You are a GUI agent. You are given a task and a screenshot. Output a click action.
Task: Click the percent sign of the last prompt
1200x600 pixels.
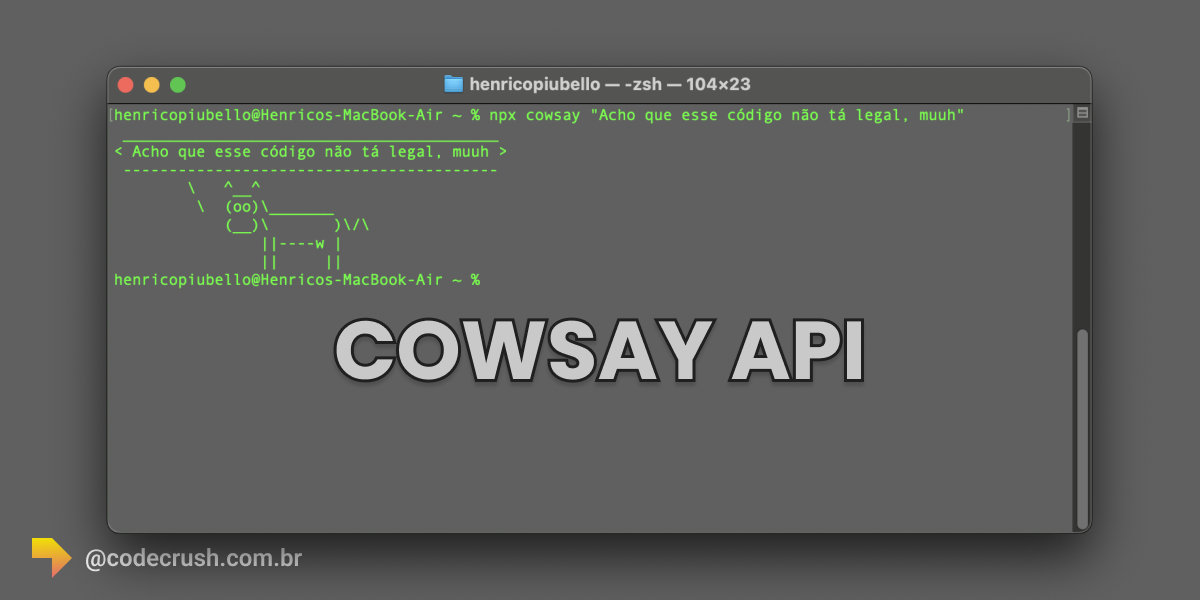(477, 279)
